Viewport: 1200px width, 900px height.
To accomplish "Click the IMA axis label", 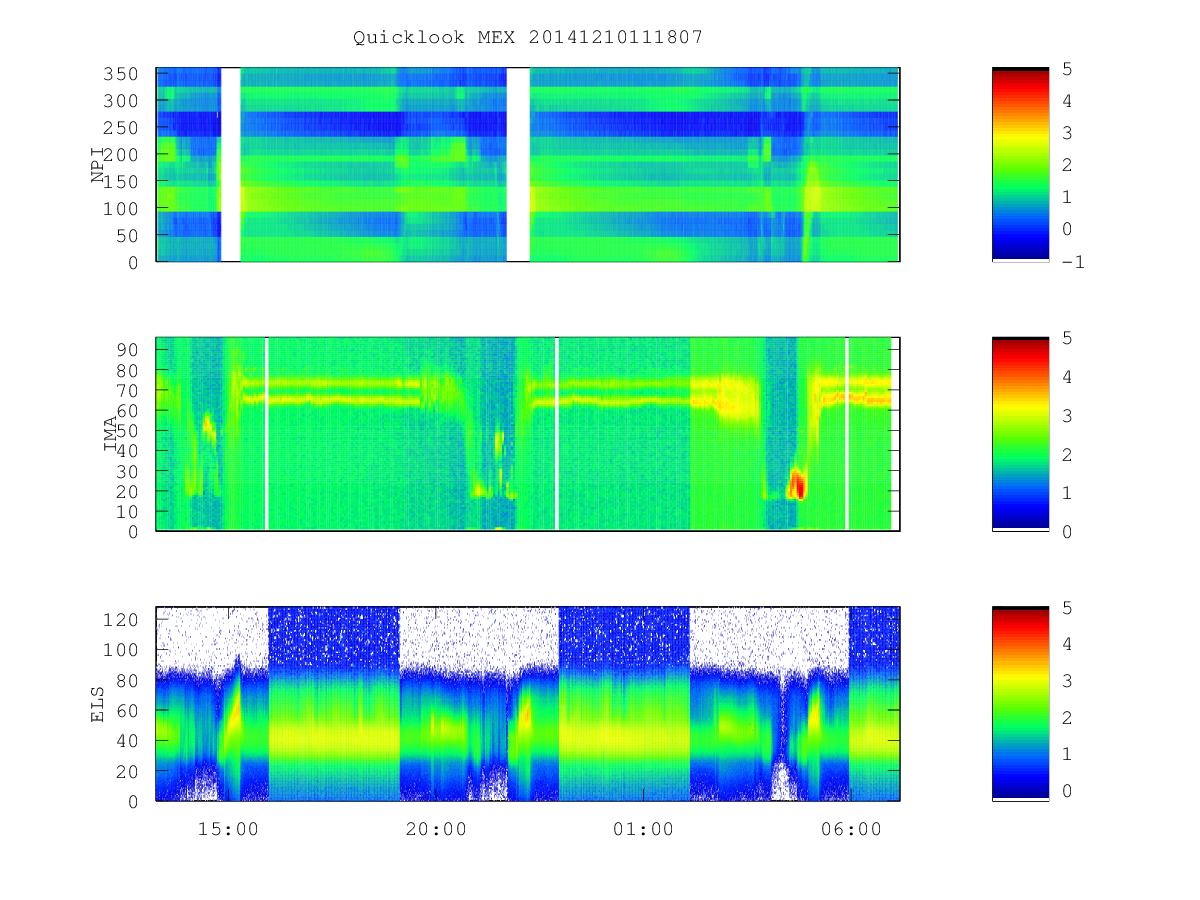I will point(110,435).
